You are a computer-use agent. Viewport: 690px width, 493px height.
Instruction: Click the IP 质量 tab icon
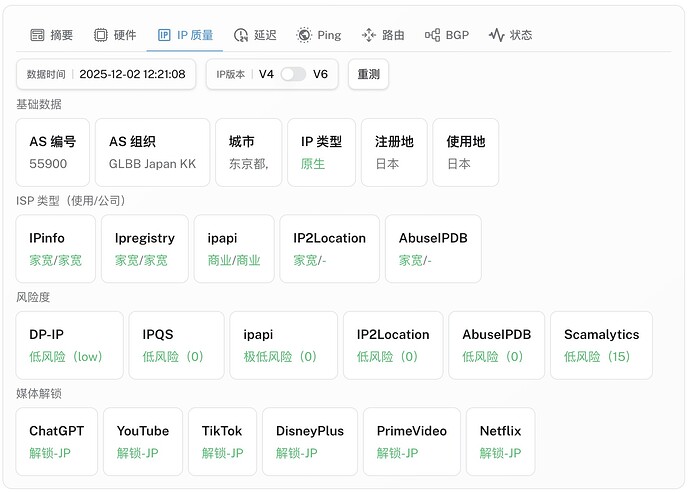tap(164, 35)
